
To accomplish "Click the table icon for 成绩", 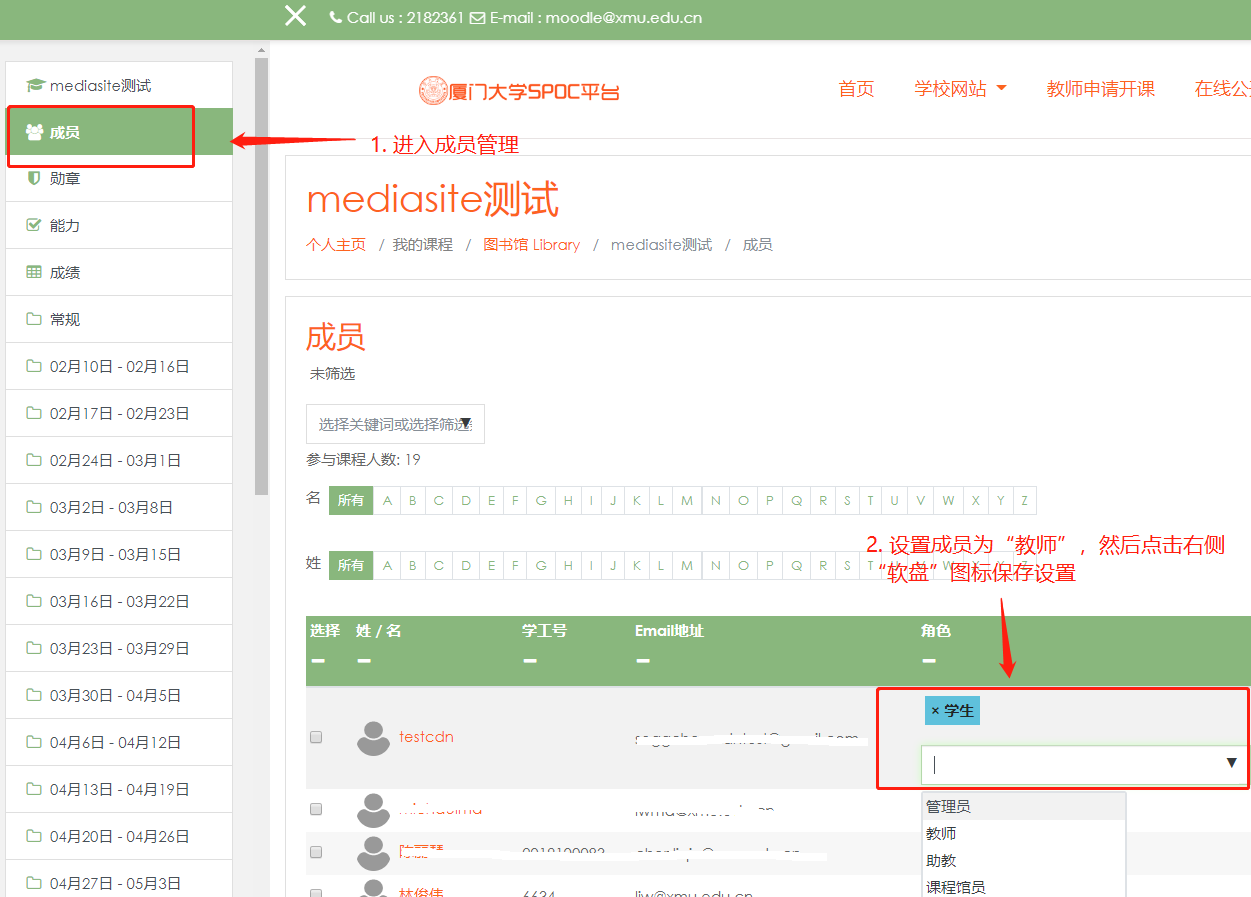I will 34,272.
